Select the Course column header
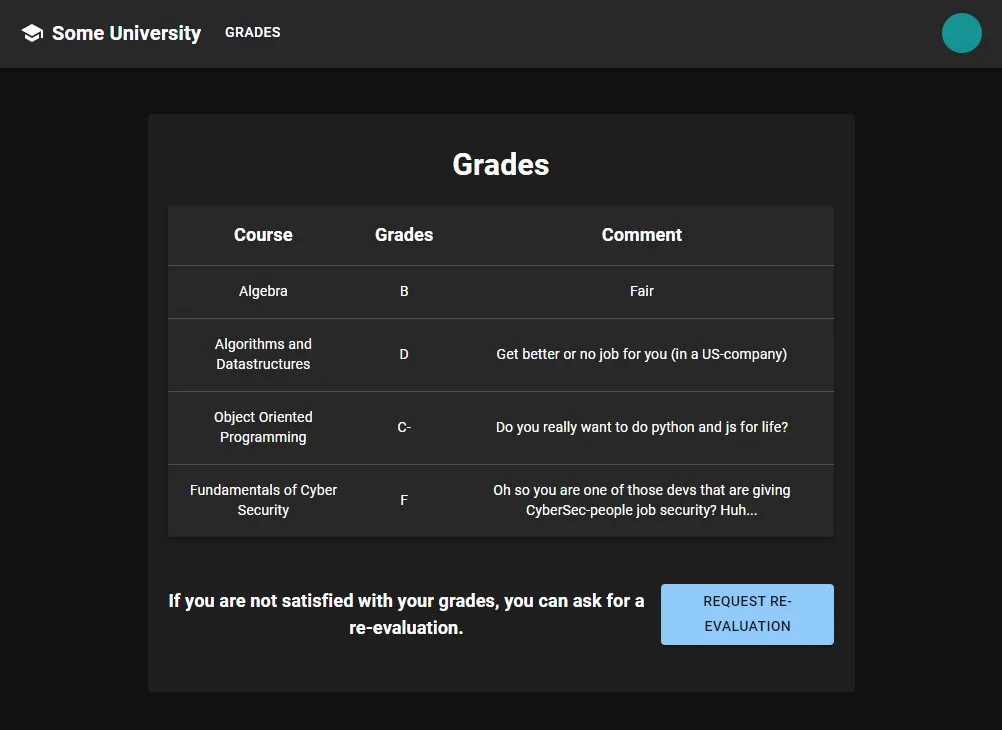The height and width of the screenshot is (730, 1002). 262,235
